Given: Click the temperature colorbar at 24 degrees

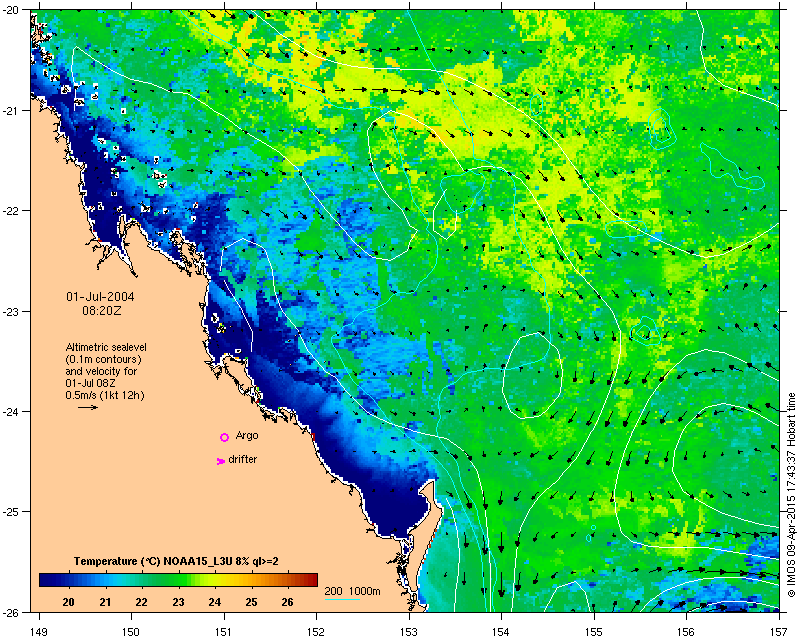Looking at the screenshot, I should coord(215,580).
